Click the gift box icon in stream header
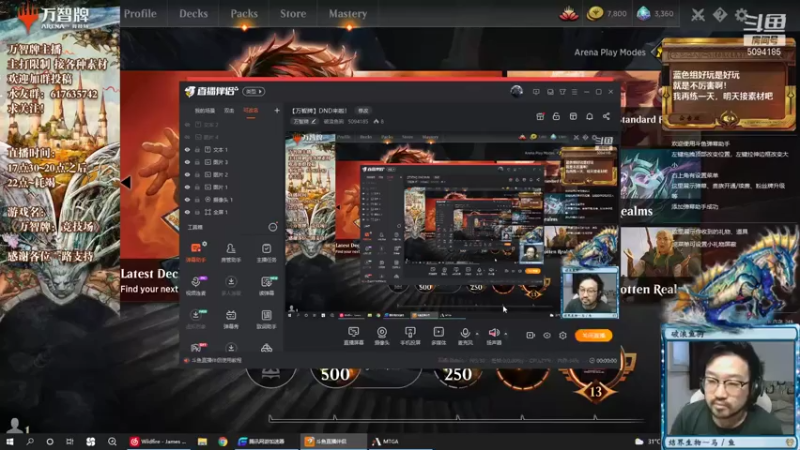This screenshot has width=800, height=450. tap(540, 116)
